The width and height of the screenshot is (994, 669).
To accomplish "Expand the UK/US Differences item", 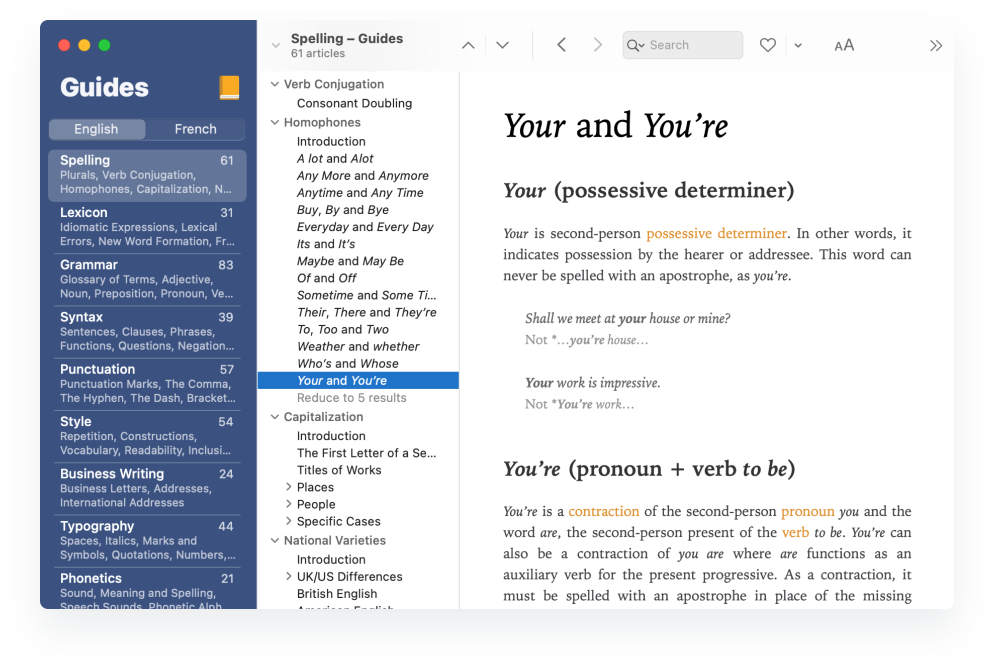I will (289, 577).
